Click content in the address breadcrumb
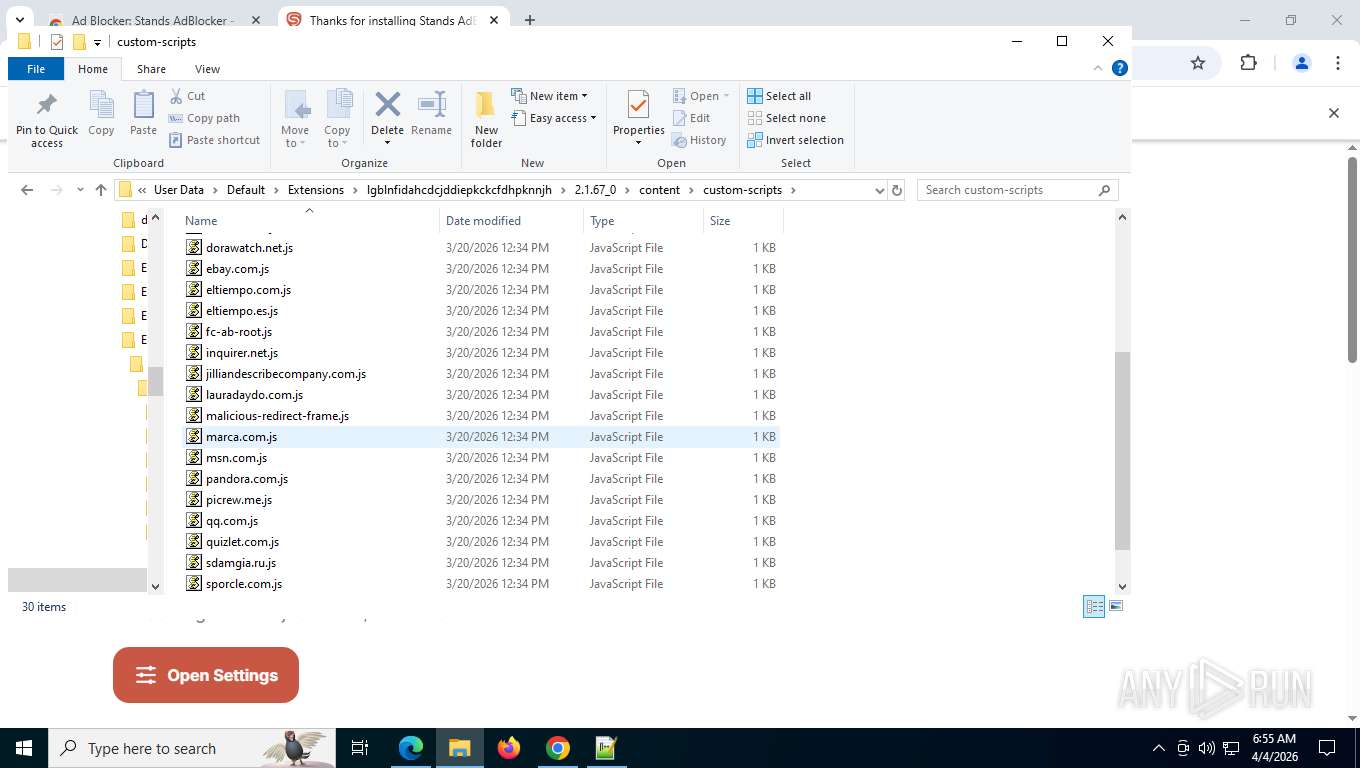Image resolution: width=1360 pixels, height=768 pixels. click(x=659, y=190)
